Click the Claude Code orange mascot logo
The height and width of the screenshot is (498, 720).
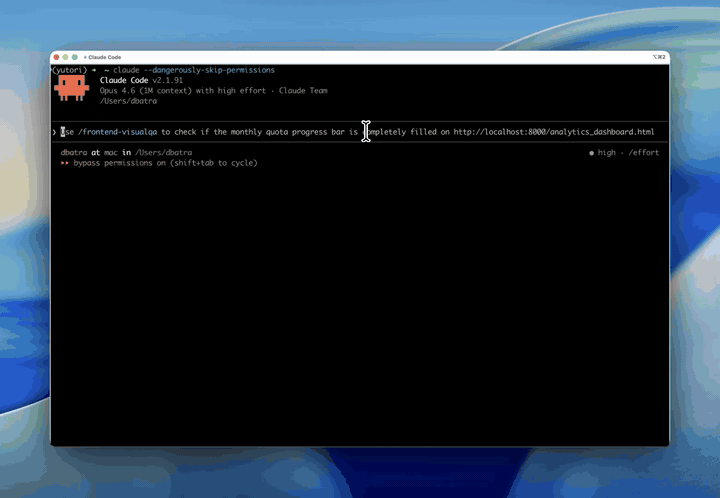point(71,88)
